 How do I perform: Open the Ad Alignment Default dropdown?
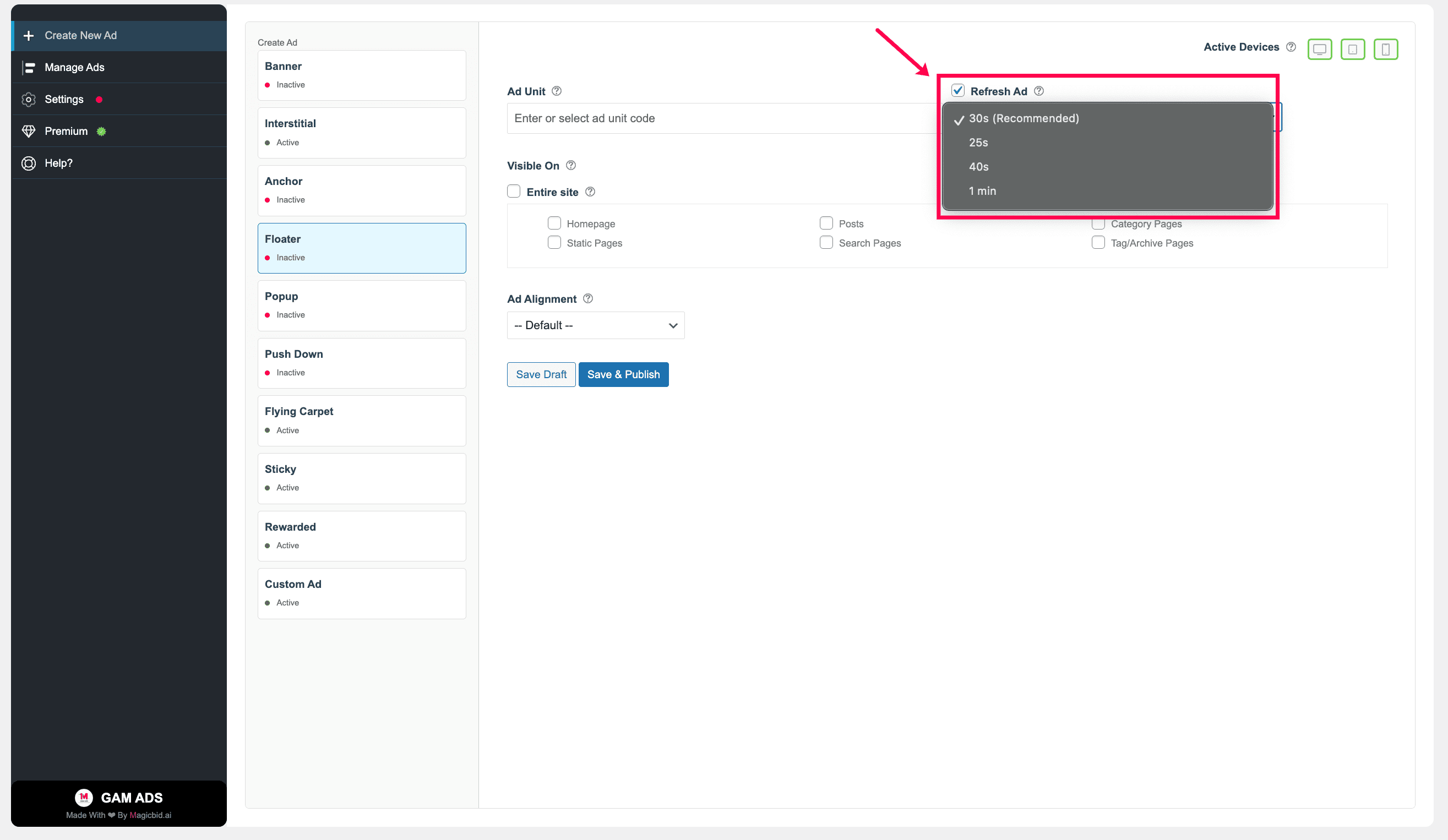click(x=595, y=325)
